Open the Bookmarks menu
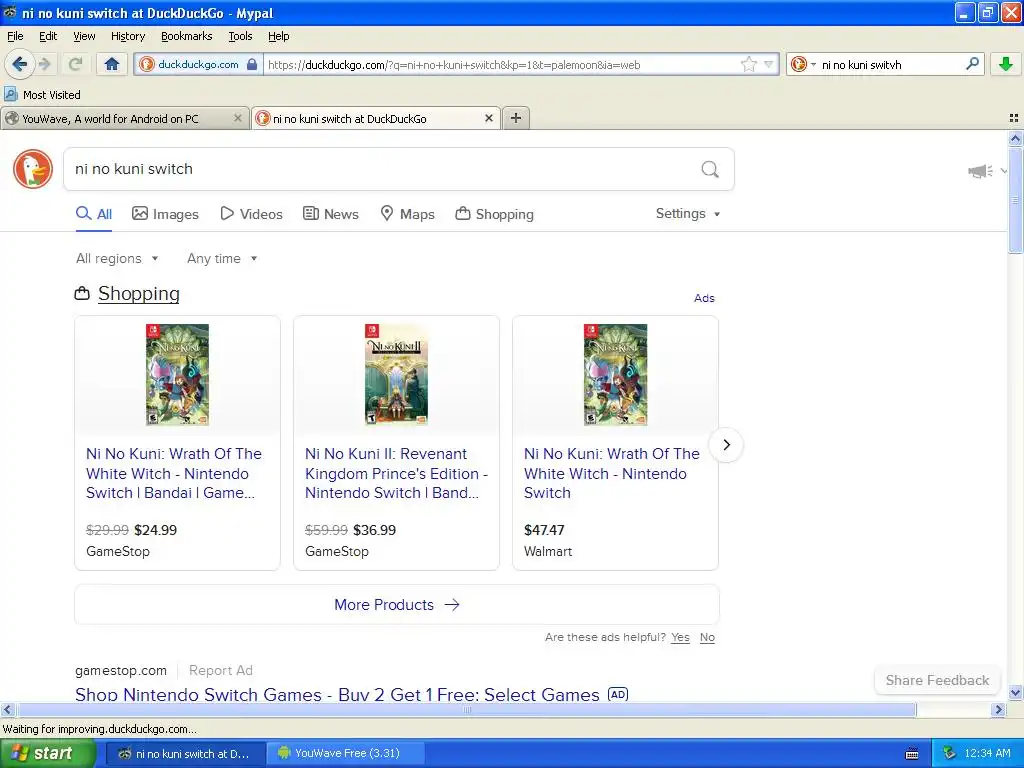The width and height of the screenshot is (1024, 768). [x=187, y=36]
